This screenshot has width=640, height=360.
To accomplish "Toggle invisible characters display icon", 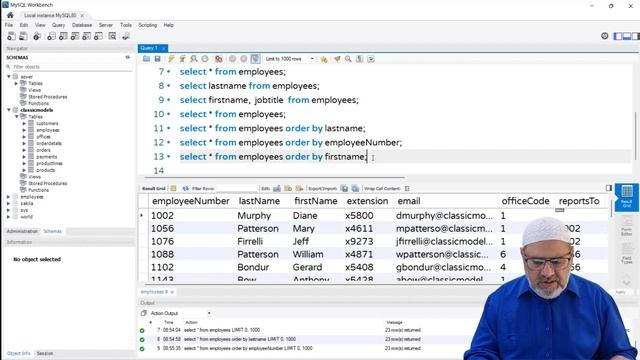I will (x=359, y=59).
